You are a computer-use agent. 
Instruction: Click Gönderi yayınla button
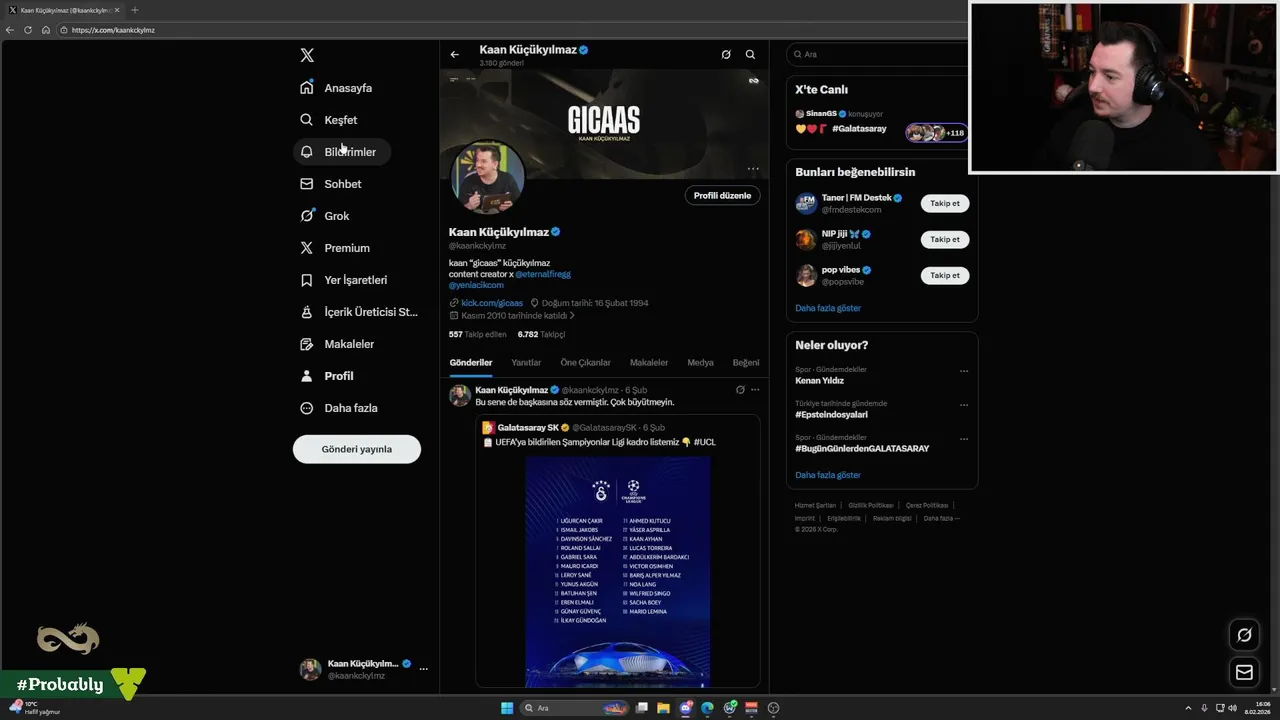coord(357,449)
